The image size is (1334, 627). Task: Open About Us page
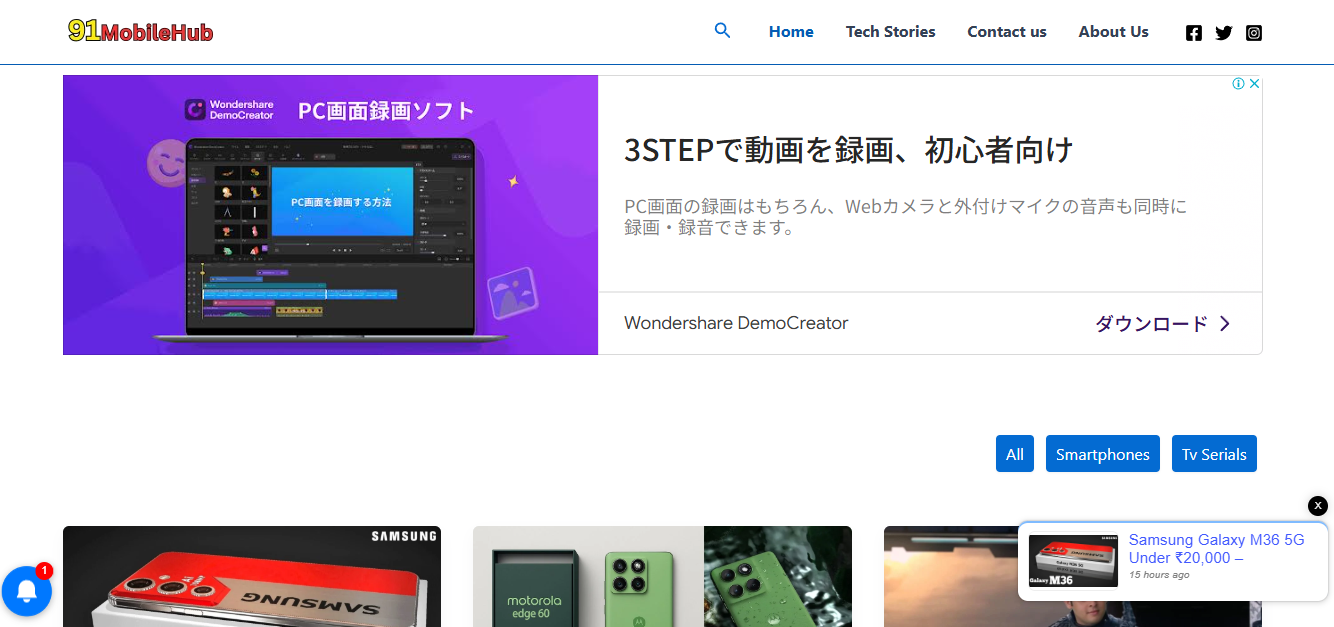[1113, 32]
